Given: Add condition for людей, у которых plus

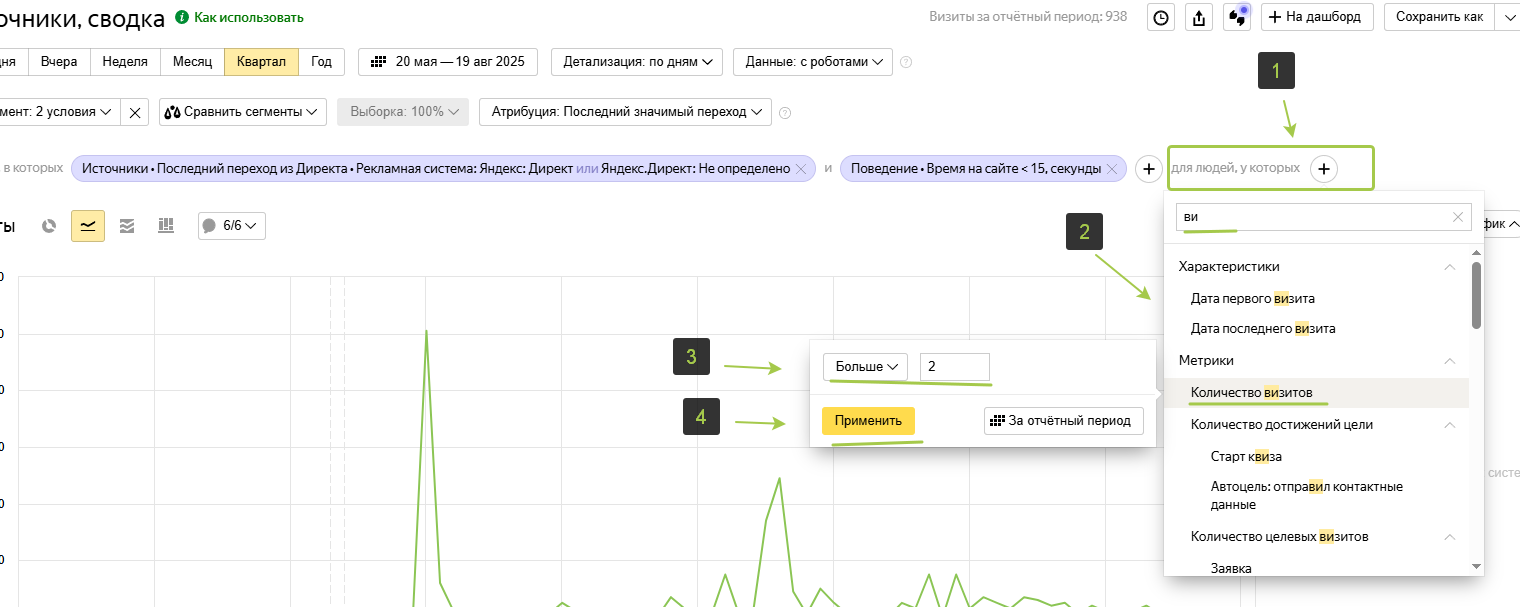Looking at the screenshot, I should tap(1323, 169).
